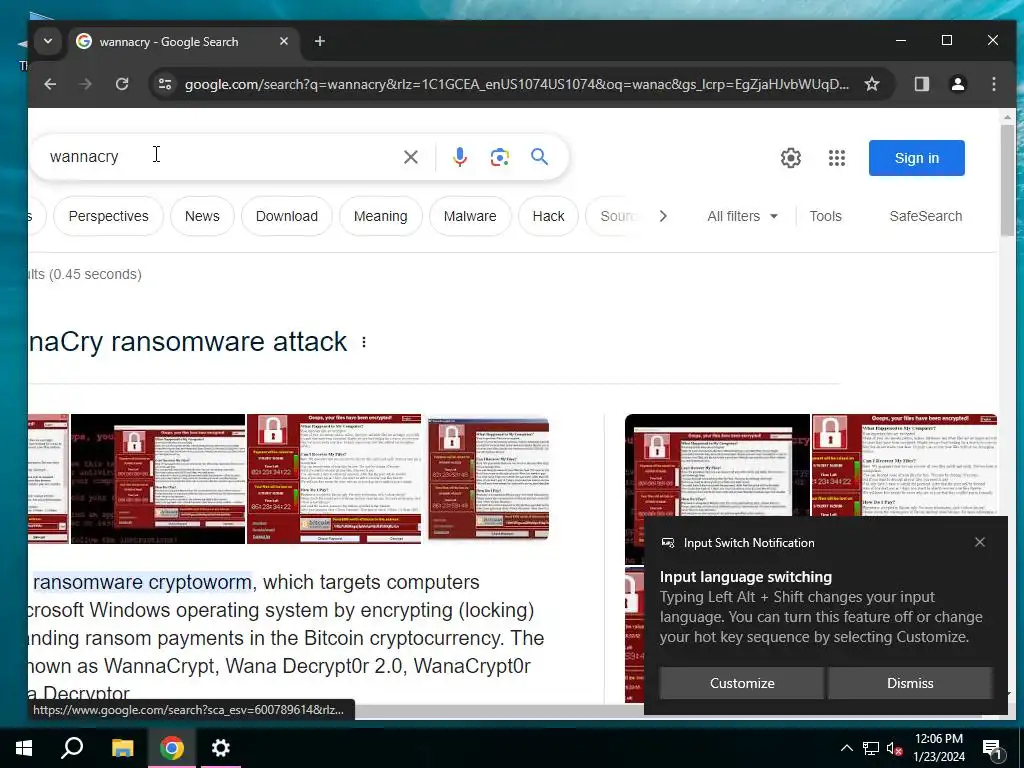This screenshot has width=1024, height=768.
Task: Click the (0.45 seconds) result stats text
Action: coord(96,274)
